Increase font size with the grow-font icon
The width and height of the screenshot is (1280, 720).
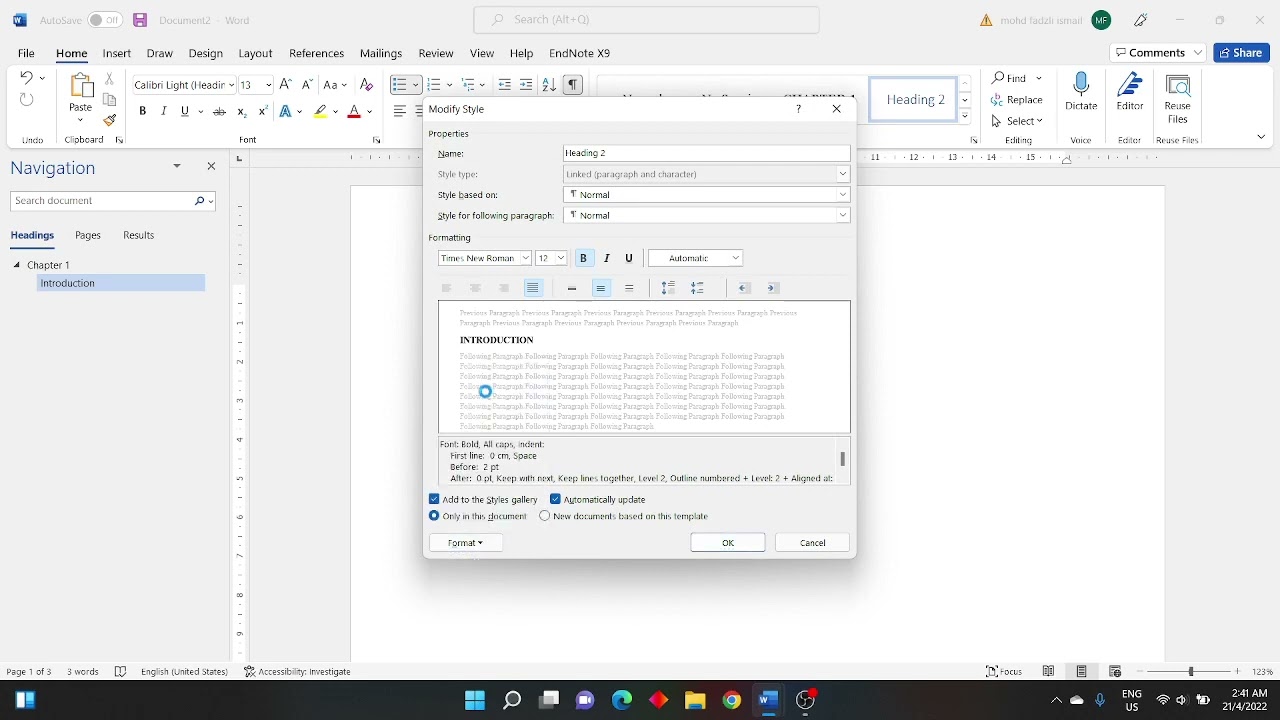tap(286, 85)
